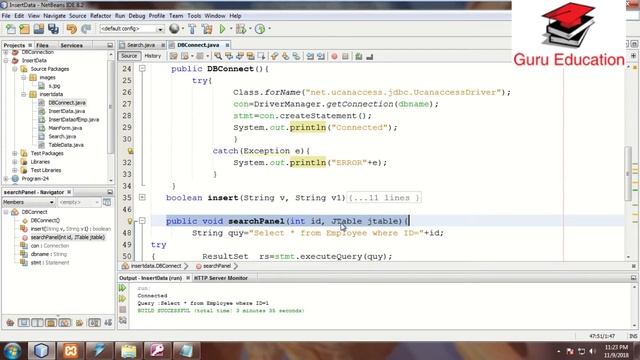The image size is (640, 360).
Task: Toggle the Show Static Members filter in Navigator
Action: [x=37, y=323]
